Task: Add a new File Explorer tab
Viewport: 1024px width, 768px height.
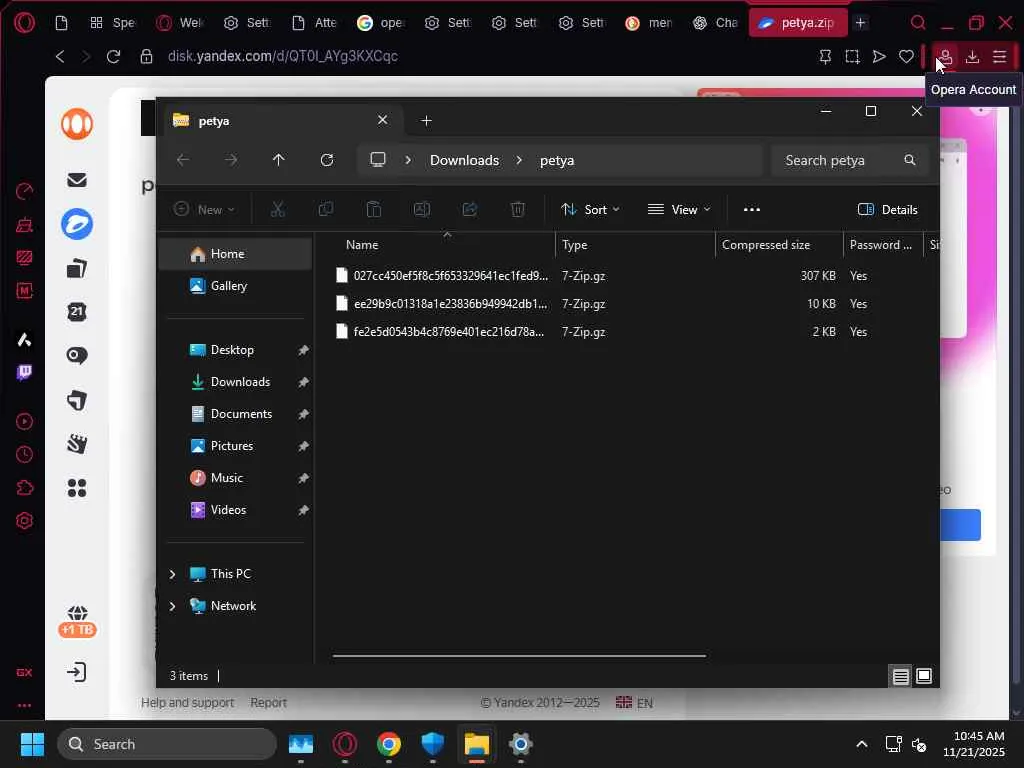Action: (426, 121)
